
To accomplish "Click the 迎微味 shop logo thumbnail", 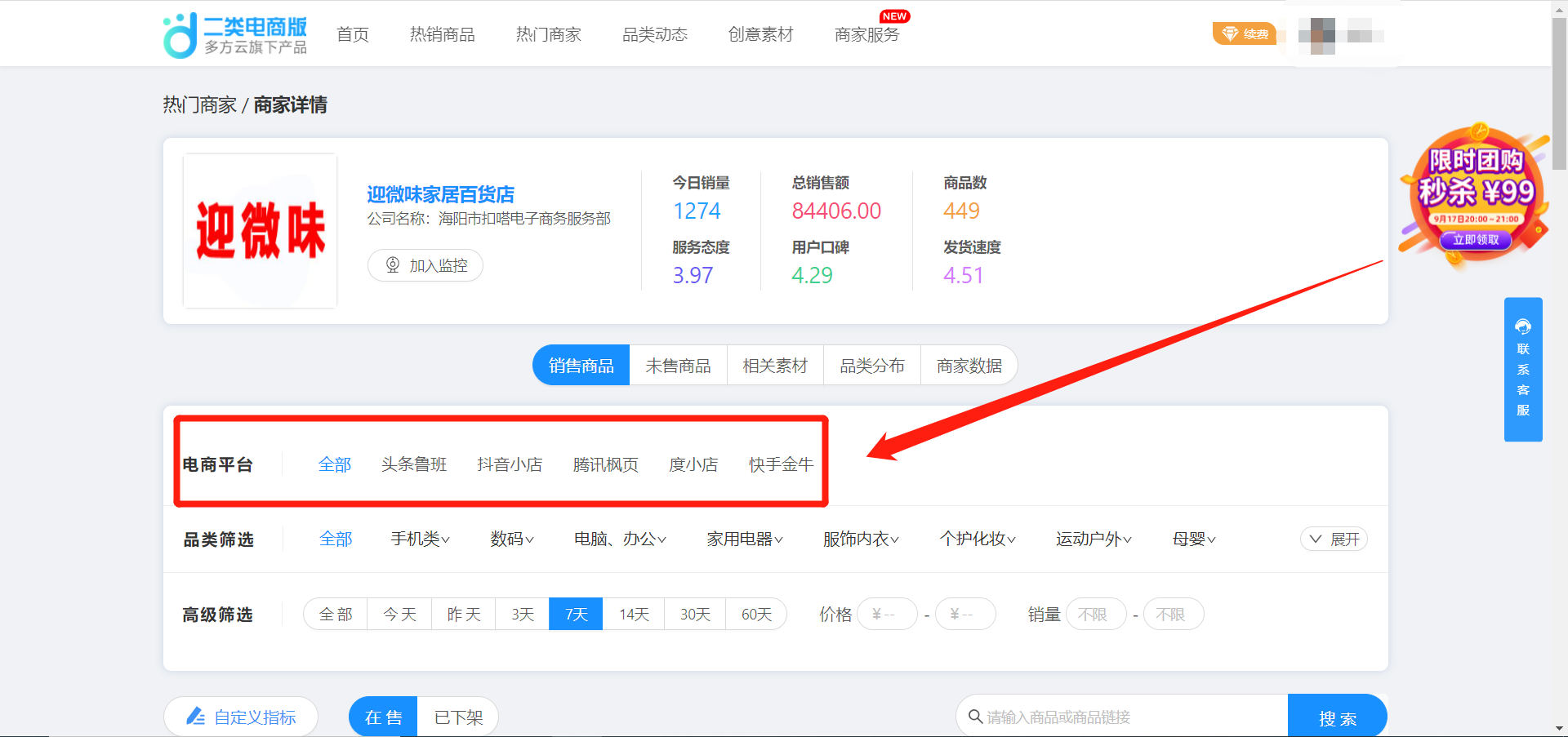I will [260, 231].
